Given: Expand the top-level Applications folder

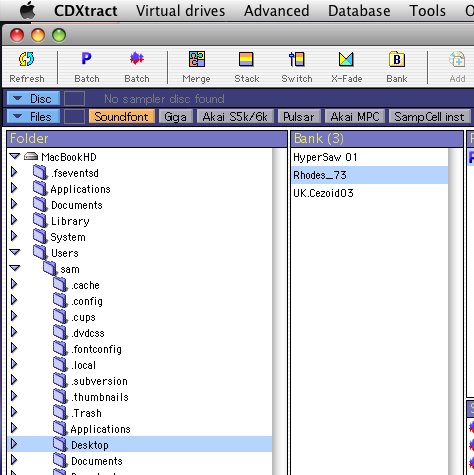Looking at the screenshot, I should [14, 188].
